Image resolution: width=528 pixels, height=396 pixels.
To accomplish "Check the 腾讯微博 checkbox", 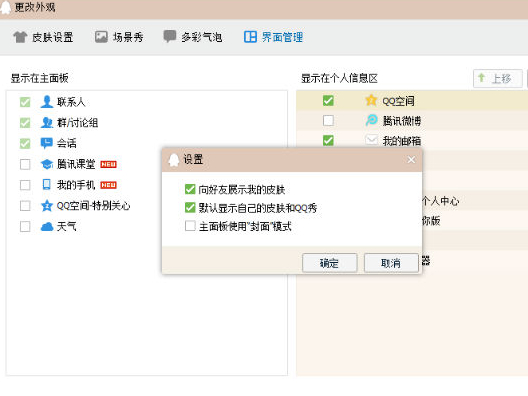I will (x=328, y=121).
